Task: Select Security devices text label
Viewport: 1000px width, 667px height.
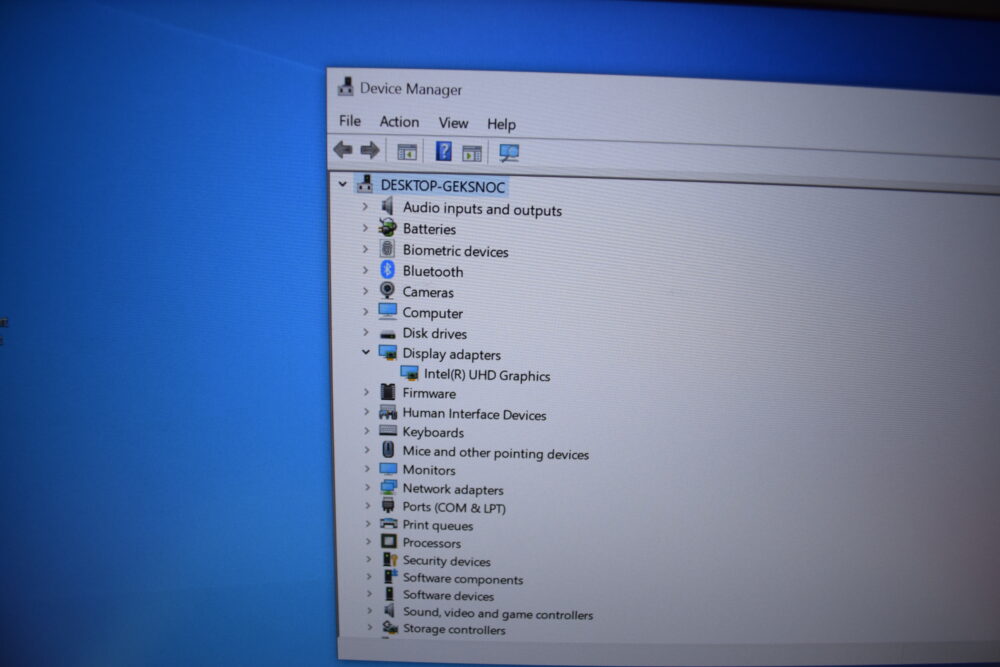Action: coord(446,561)
